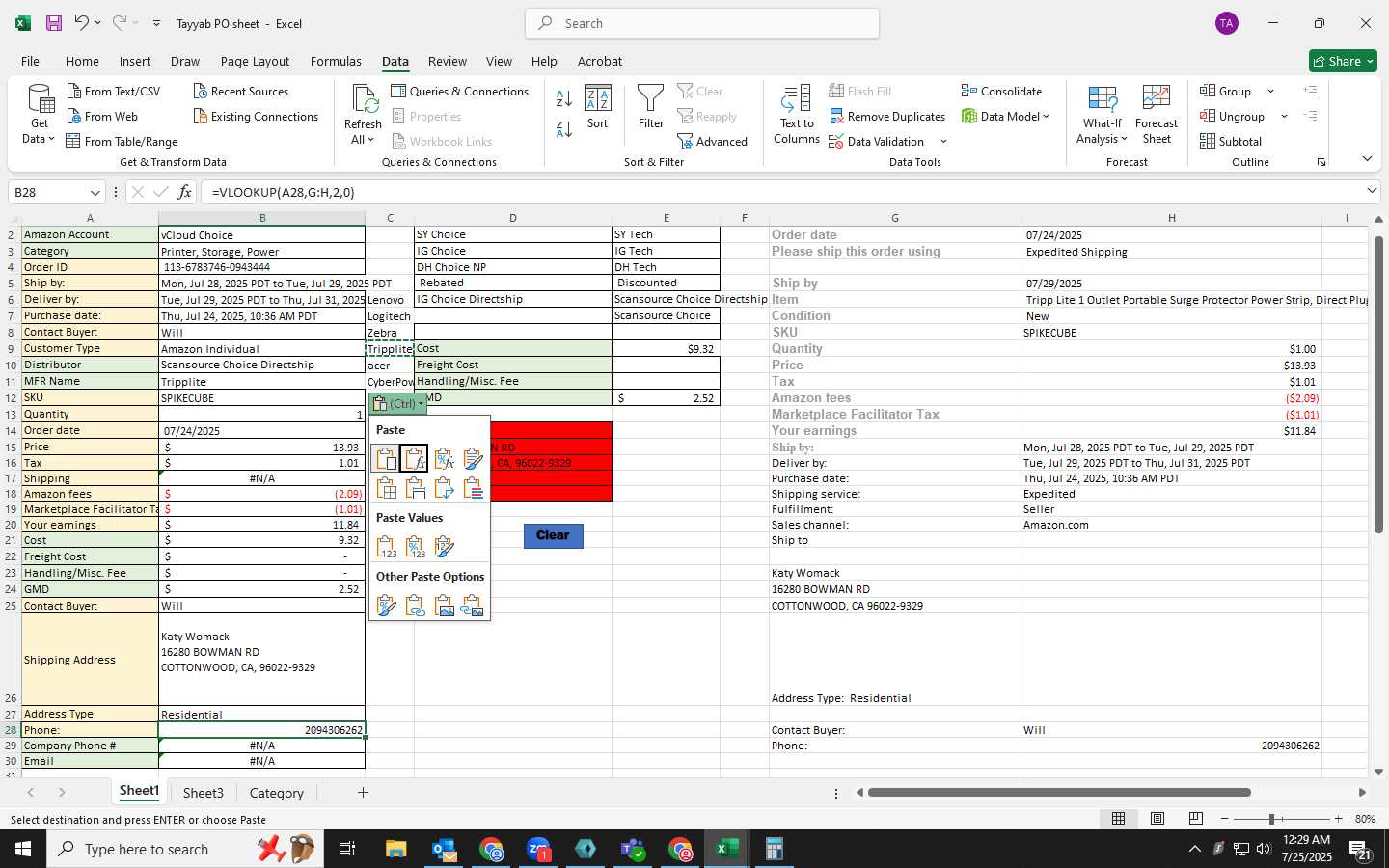
Task: Open the Ungroup dropdown arrow
Action: [x=1284, y=117]
